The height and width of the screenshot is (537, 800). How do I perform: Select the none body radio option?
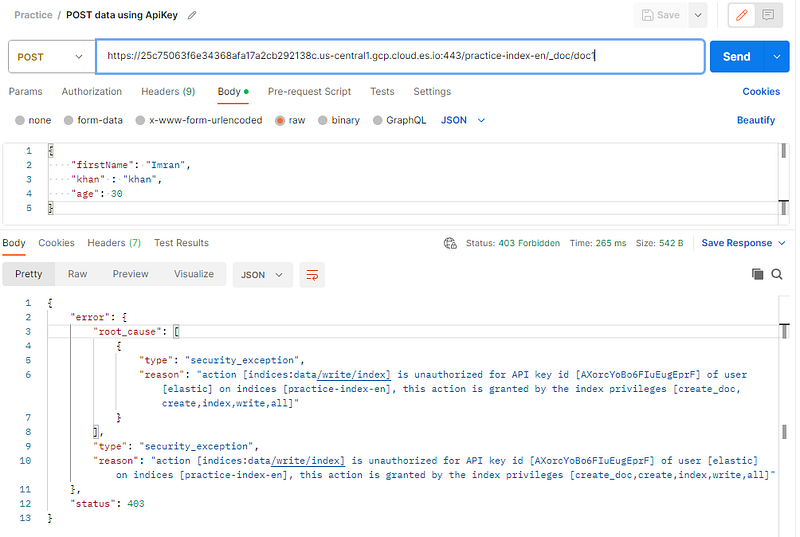pos(20,120)
